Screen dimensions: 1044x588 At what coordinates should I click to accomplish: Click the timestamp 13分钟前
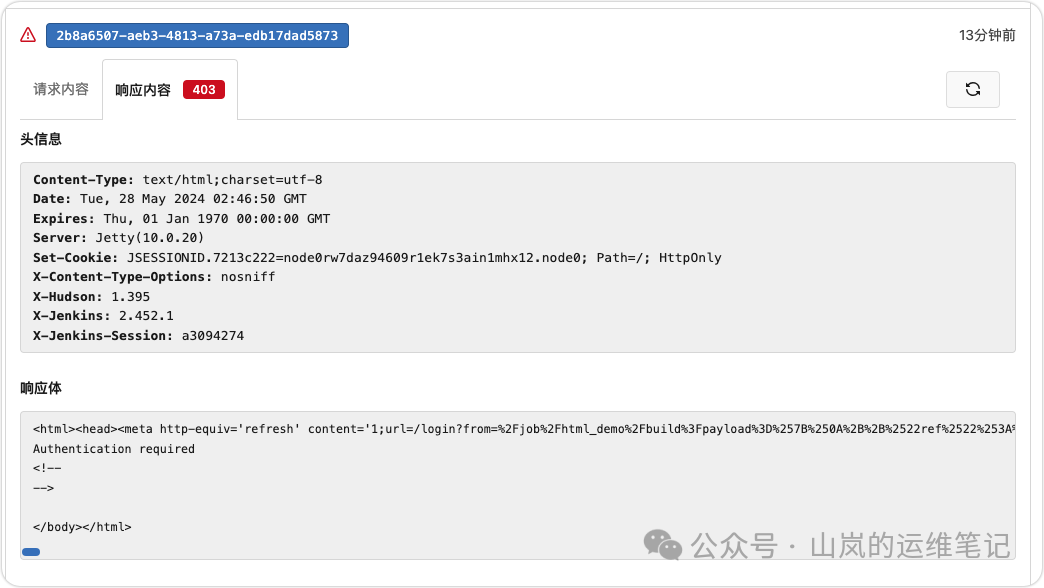click(990, 34)
